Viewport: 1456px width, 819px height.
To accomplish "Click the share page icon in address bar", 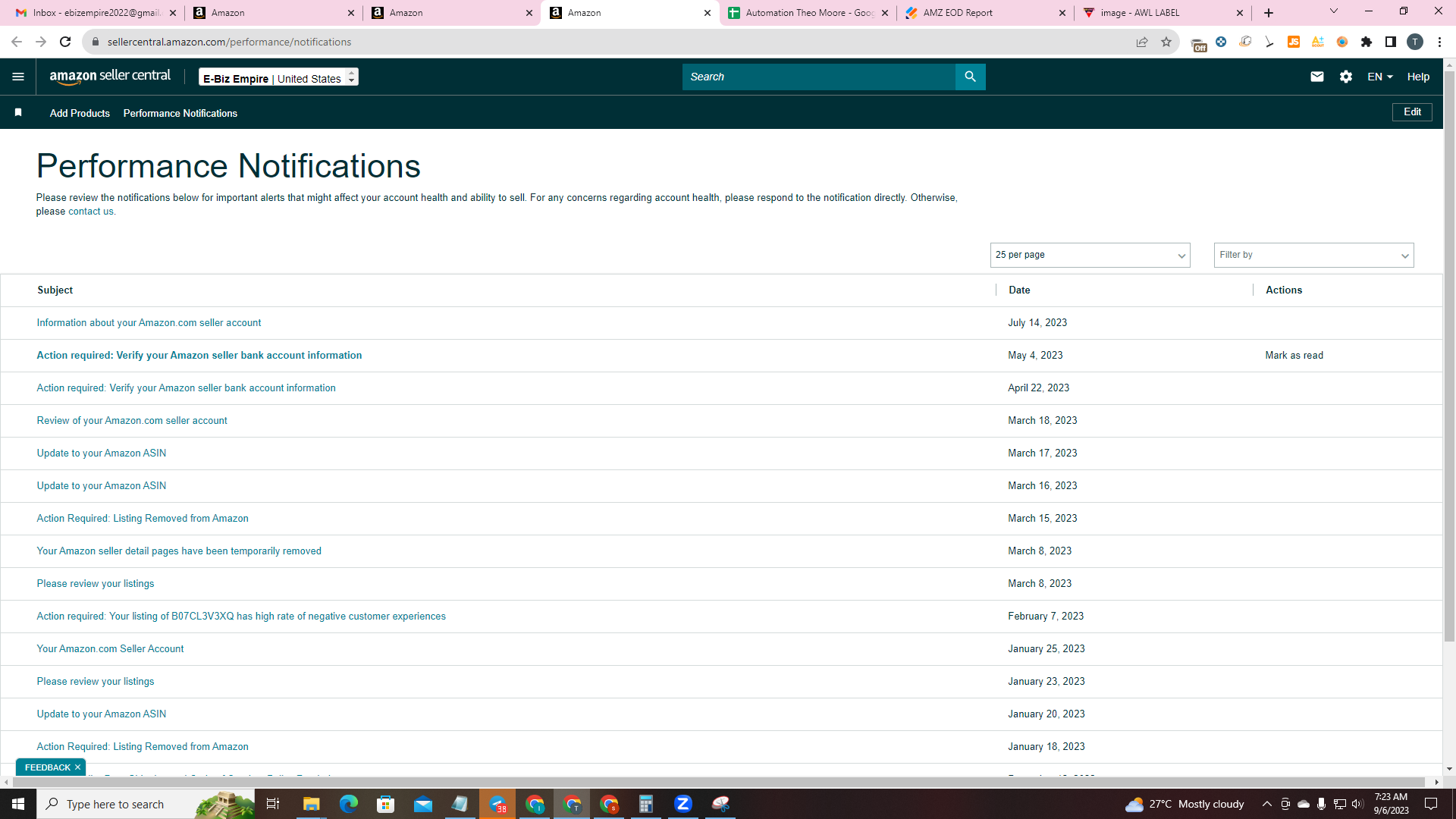I will [x=1142, y=42].
